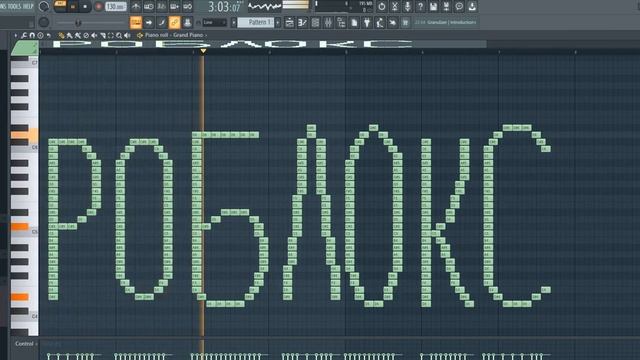Image resolution: width=640 pixels, height=360 pixels.
Task: Open the plugin picker plug icon
Action: click(367, 23)
